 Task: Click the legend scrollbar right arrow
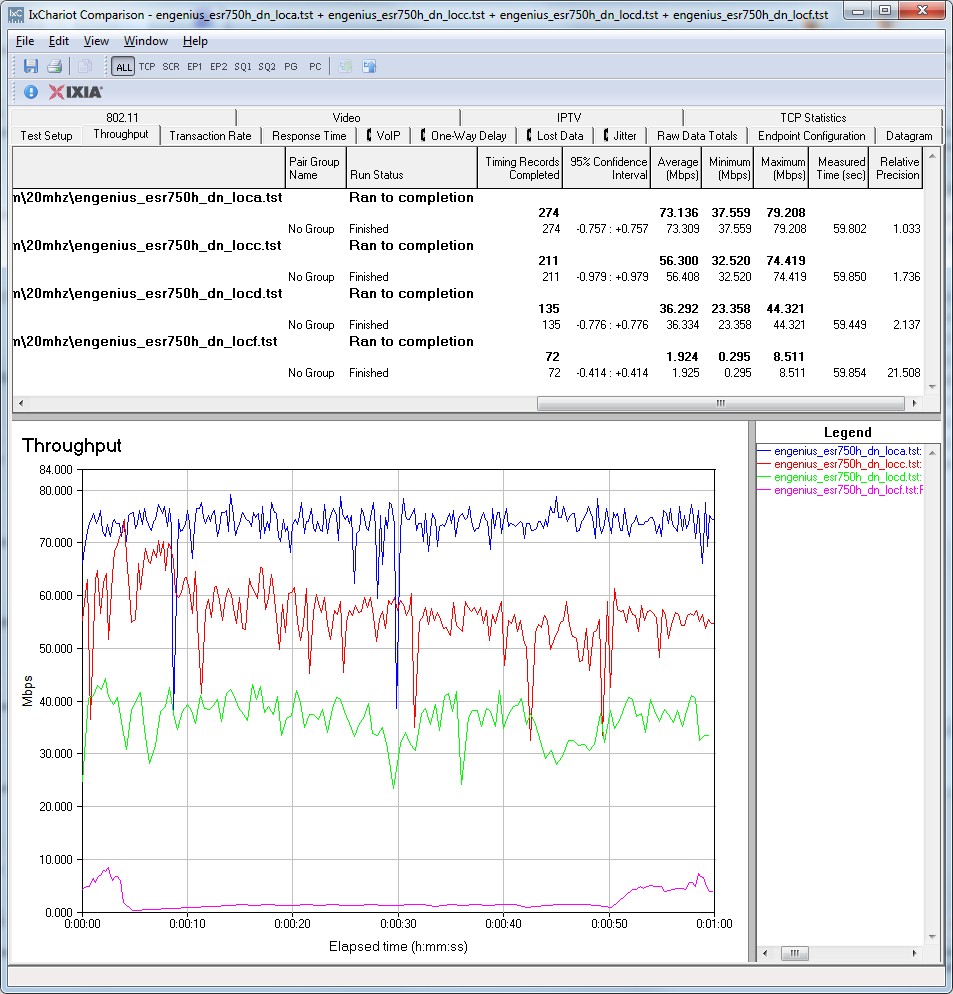point(914,953)
